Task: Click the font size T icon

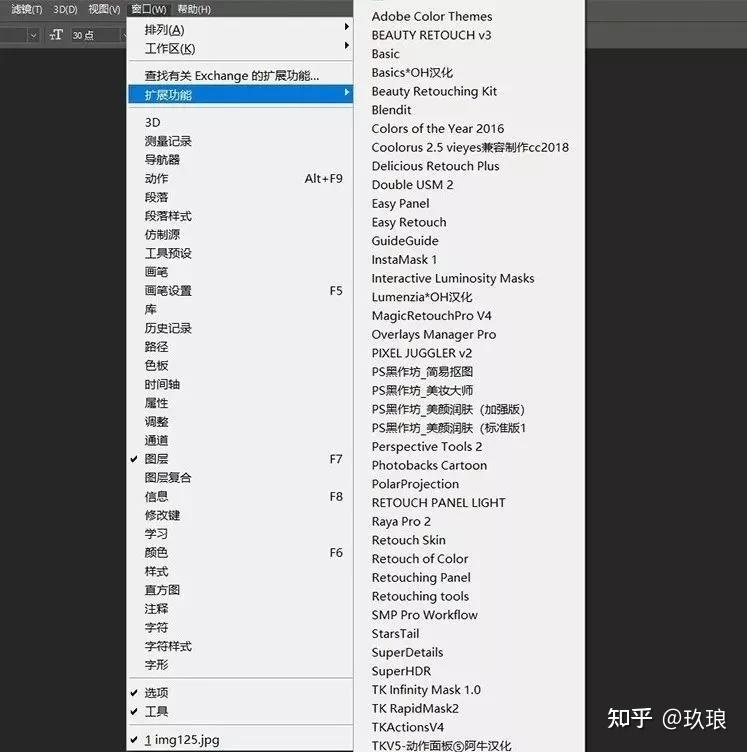Action: (56, 35)
